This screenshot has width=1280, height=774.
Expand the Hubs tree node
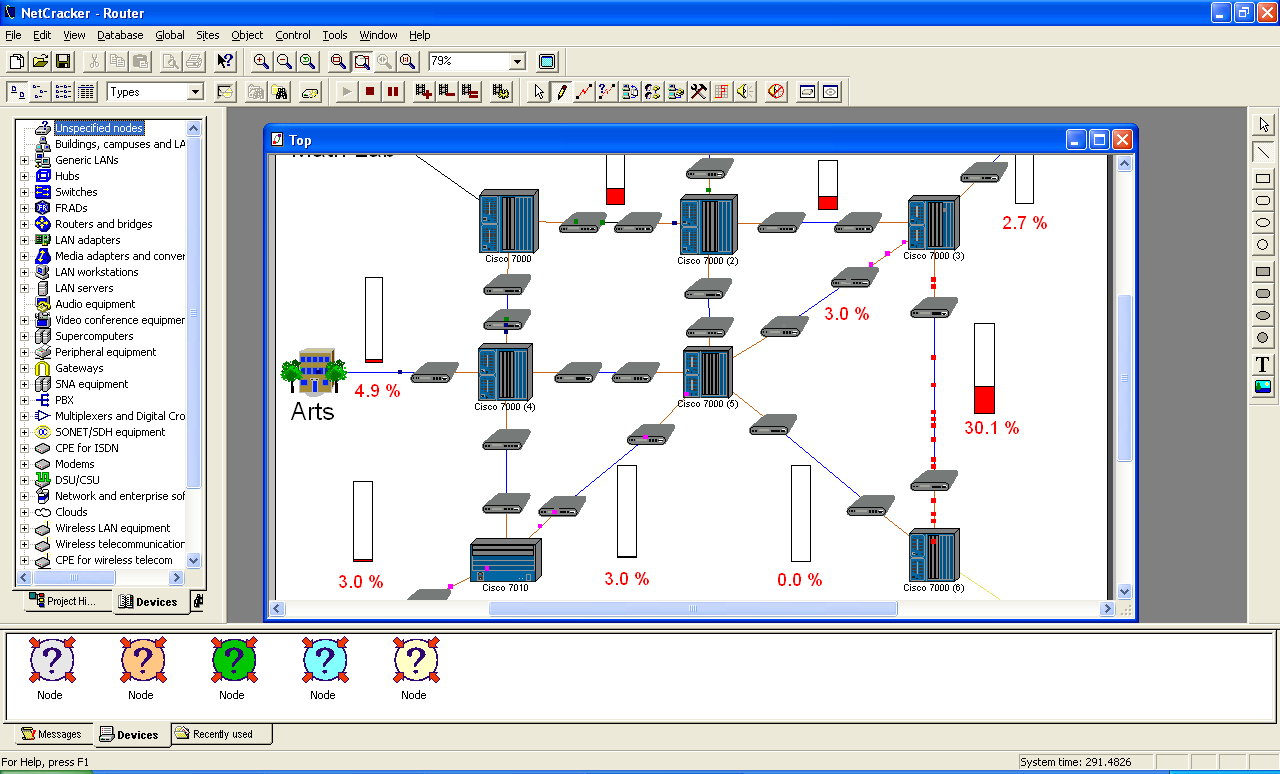[25, 176]
